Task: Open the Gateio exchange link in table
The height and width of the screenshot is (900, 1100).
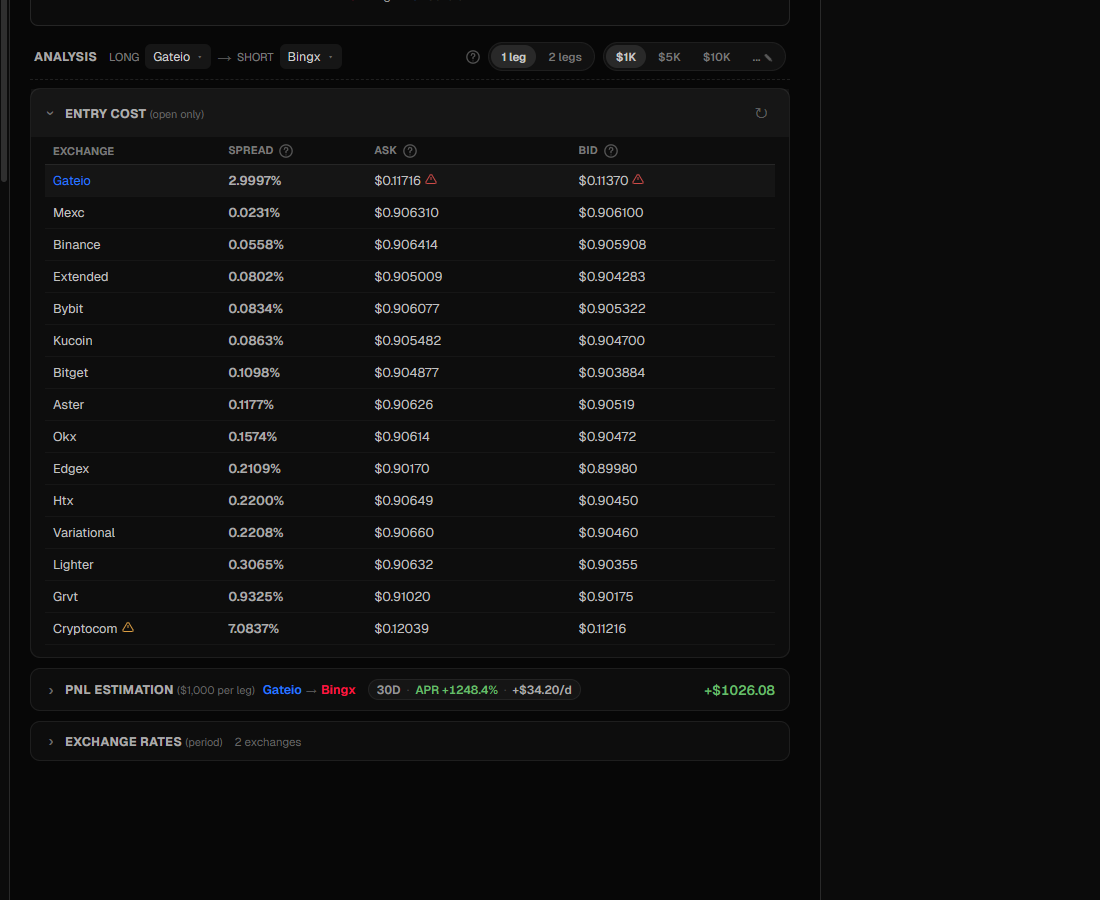Action: tap(72, 180)
